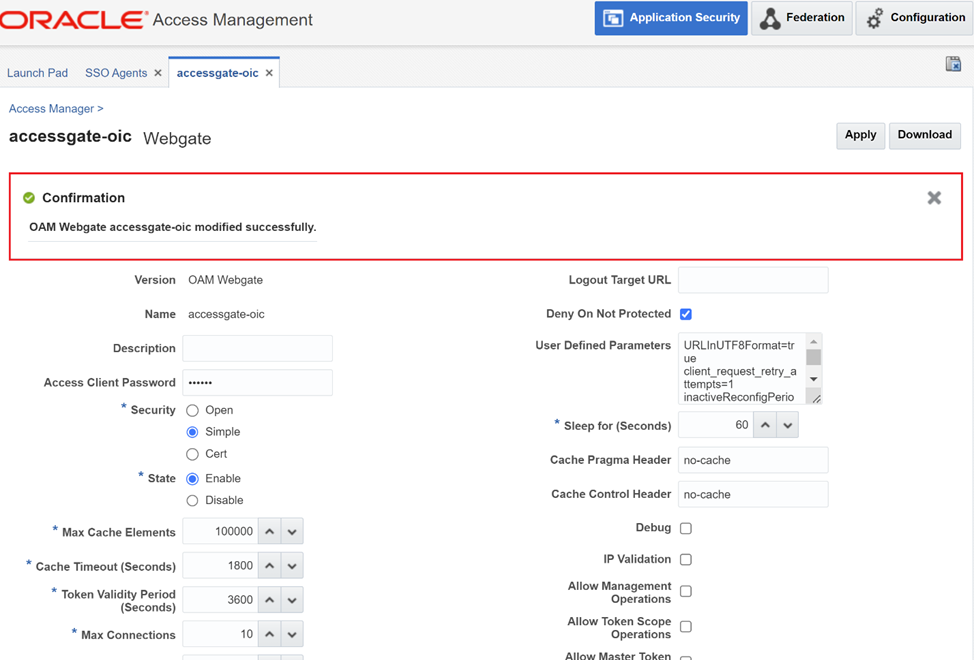Switch to the Launch Pad tab
Viewport: 974px width, 660px height.
[x=38, y=73]
